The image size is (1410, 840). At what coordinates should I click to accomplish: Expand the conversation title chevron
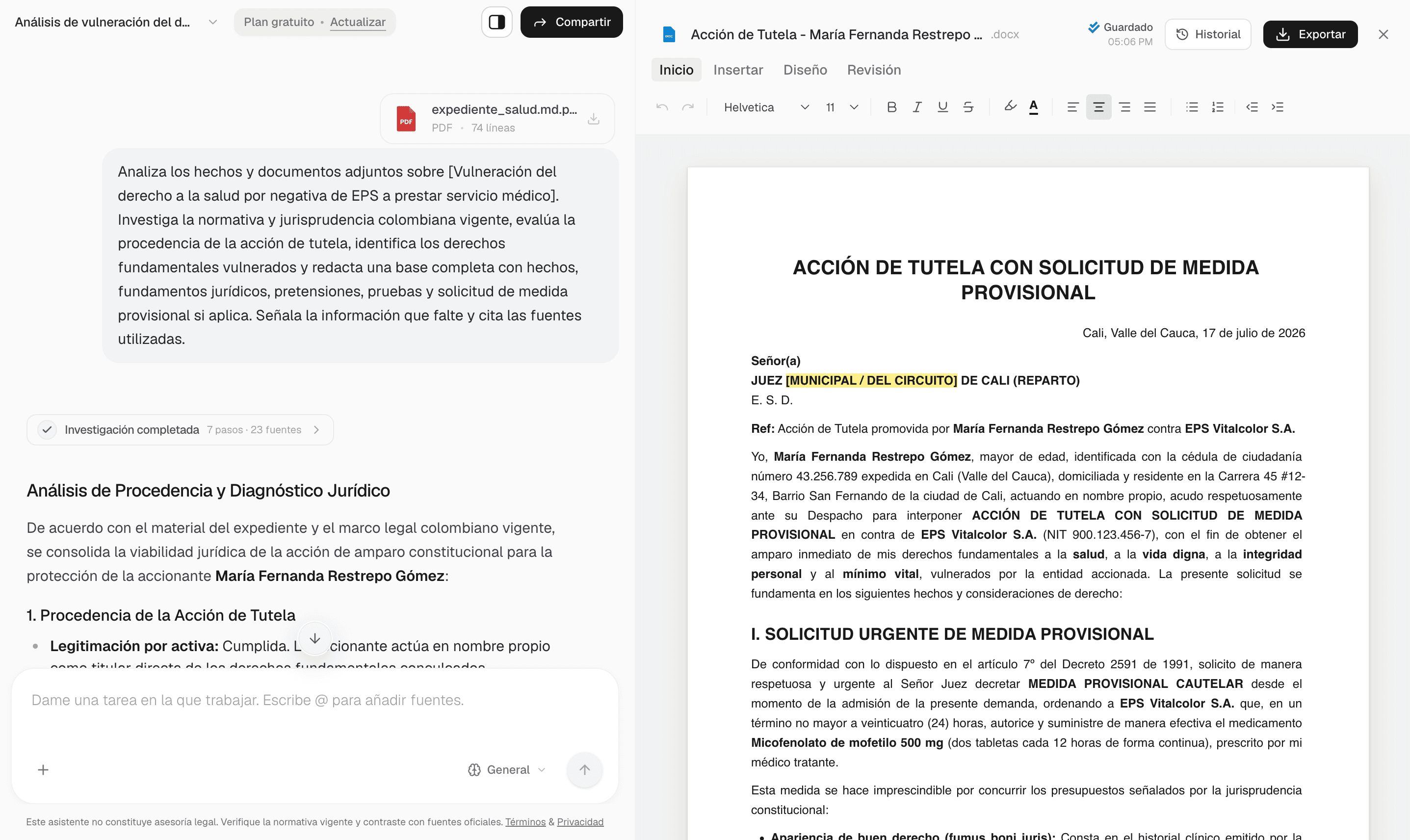click(213, 22)
